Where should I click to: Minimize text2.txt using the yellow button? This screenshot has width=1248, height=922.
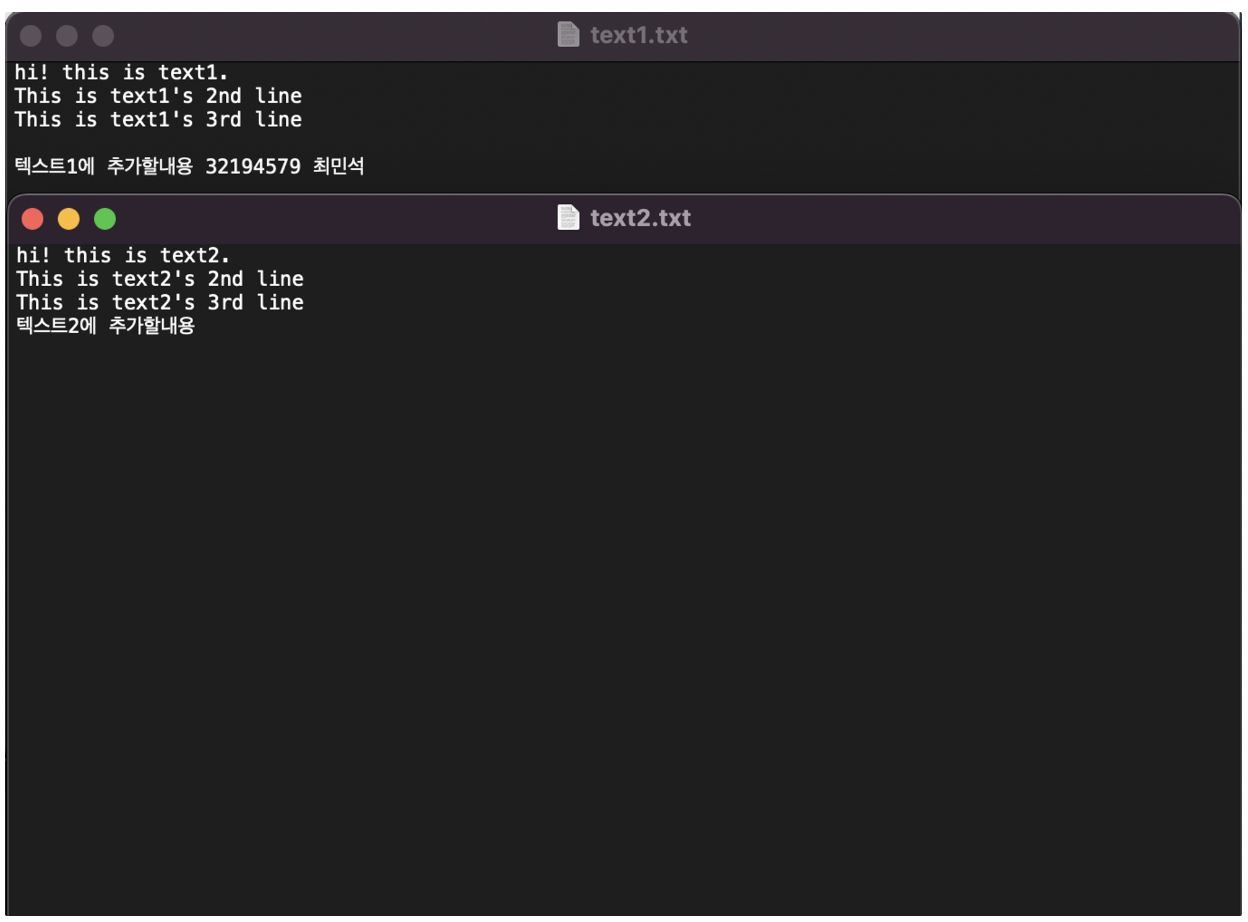68,219
